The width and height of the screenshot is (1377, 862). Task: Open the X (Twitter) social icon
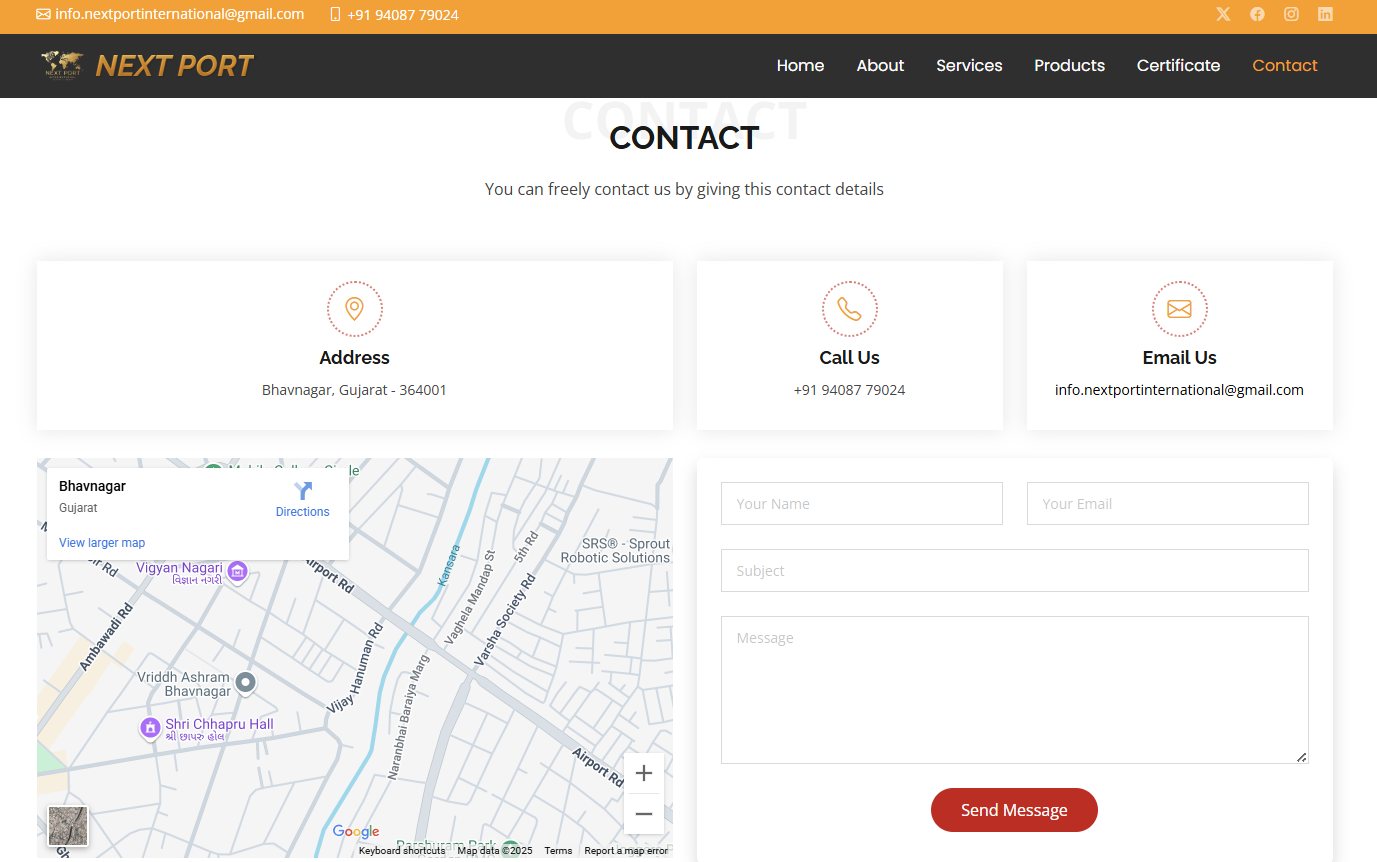(1223, 14)
